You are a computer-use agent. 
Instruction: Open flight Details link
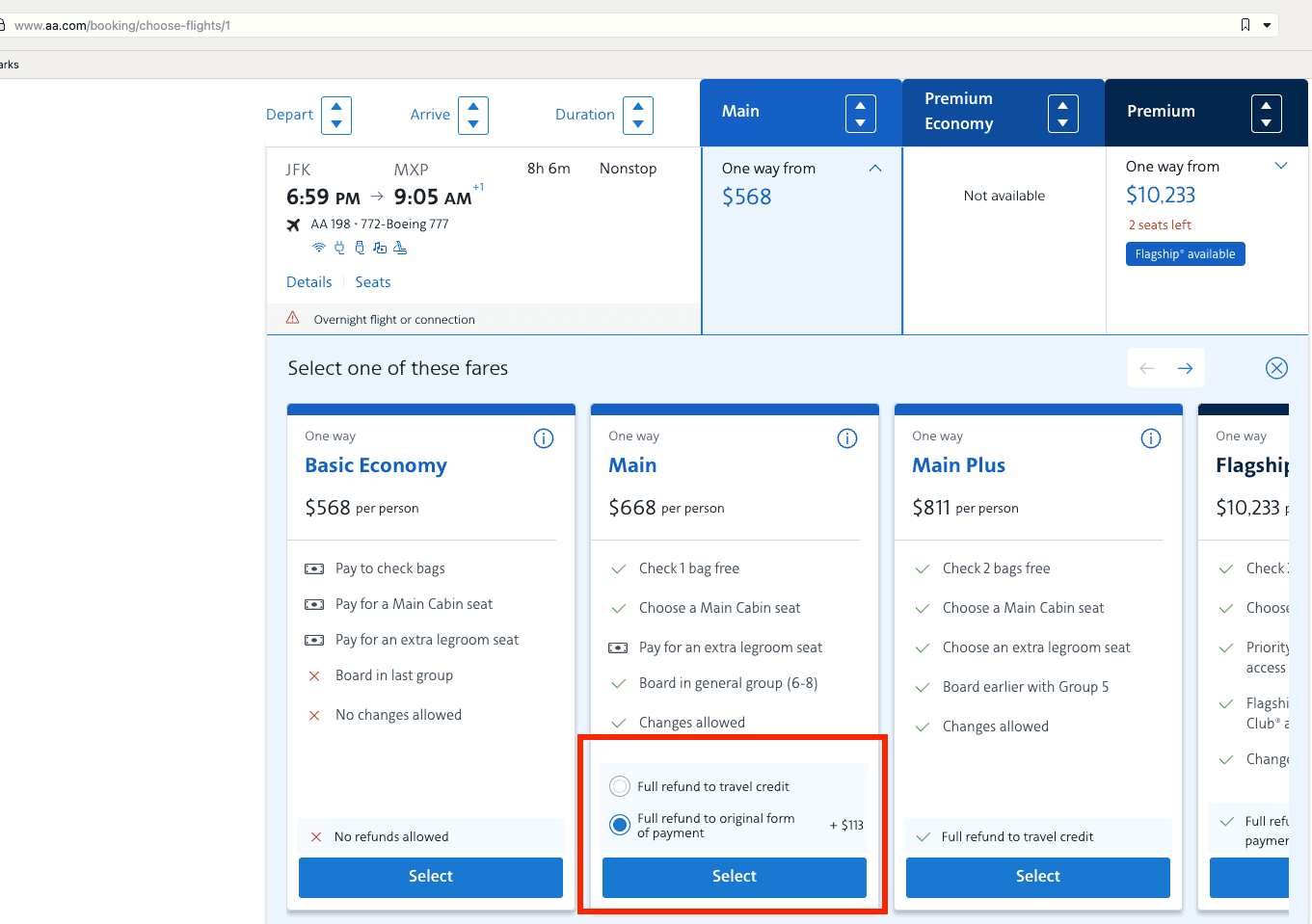(x=308, y=282)
